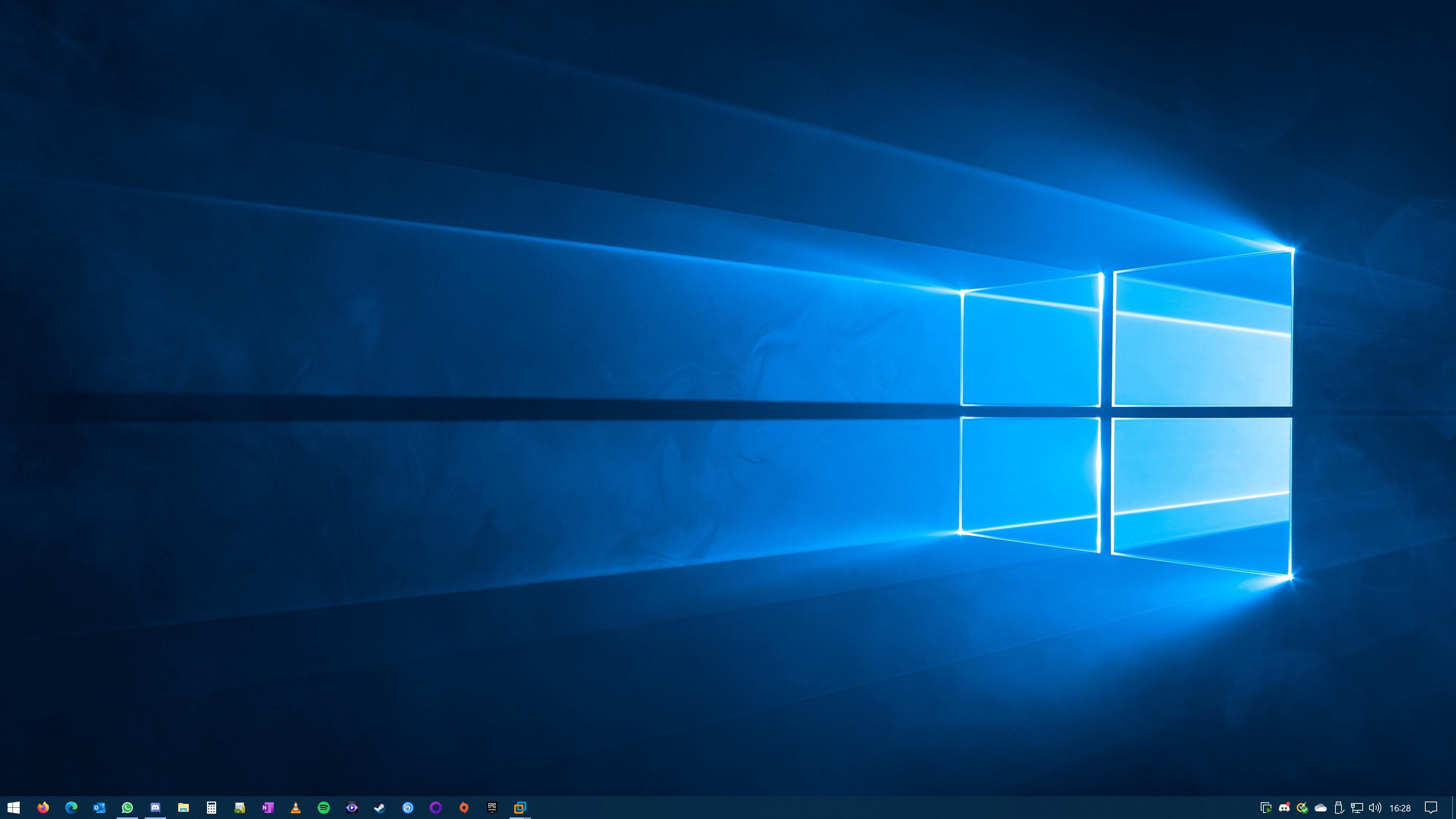Open the Epic Games launcher
This screenshot has height=819, width=1456.
pyautogui.click(x=492, y=808)
